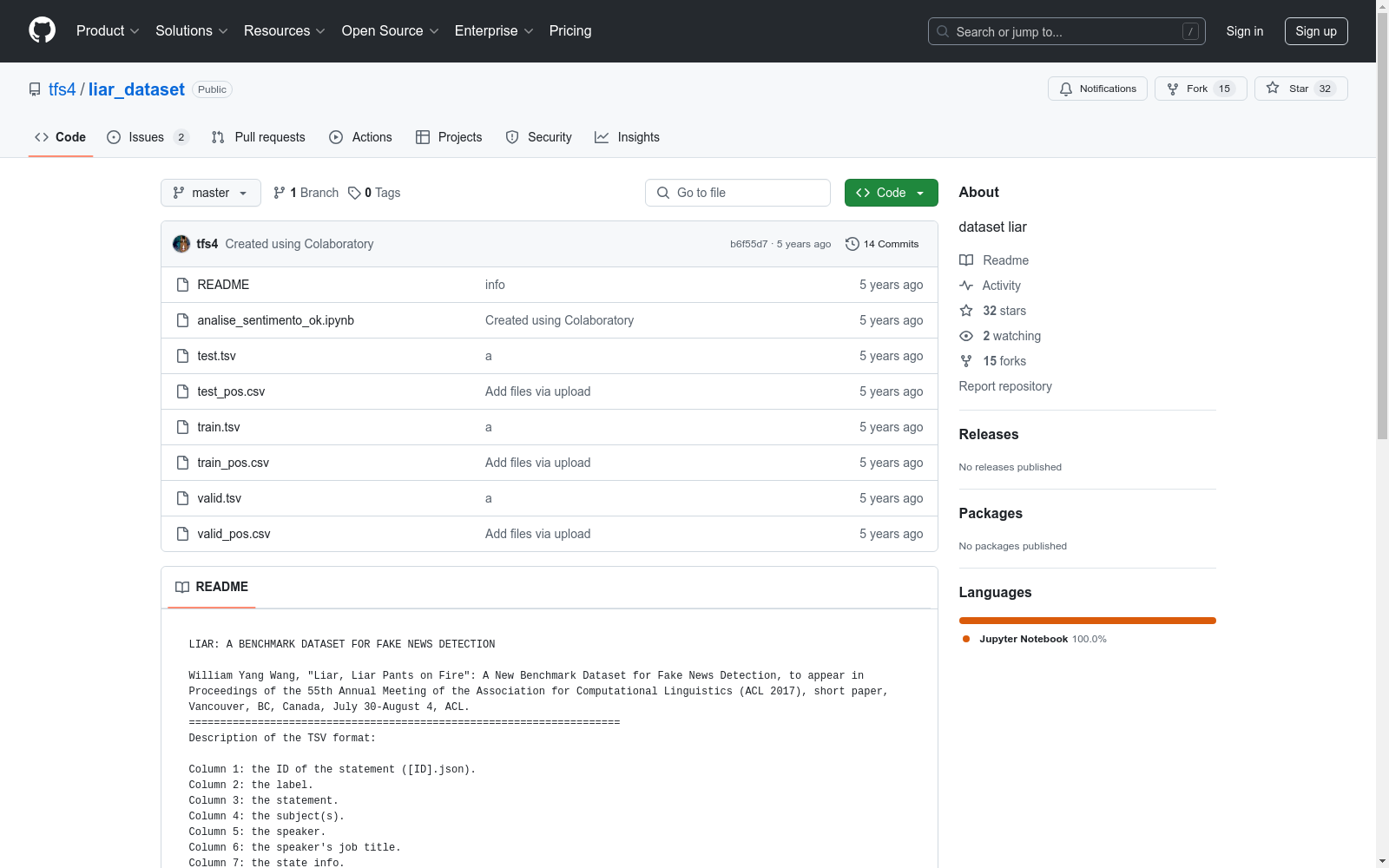Open the 14 Commits link
The height and width of the screenshot is (868, 1389).
(x=882, y=244)
